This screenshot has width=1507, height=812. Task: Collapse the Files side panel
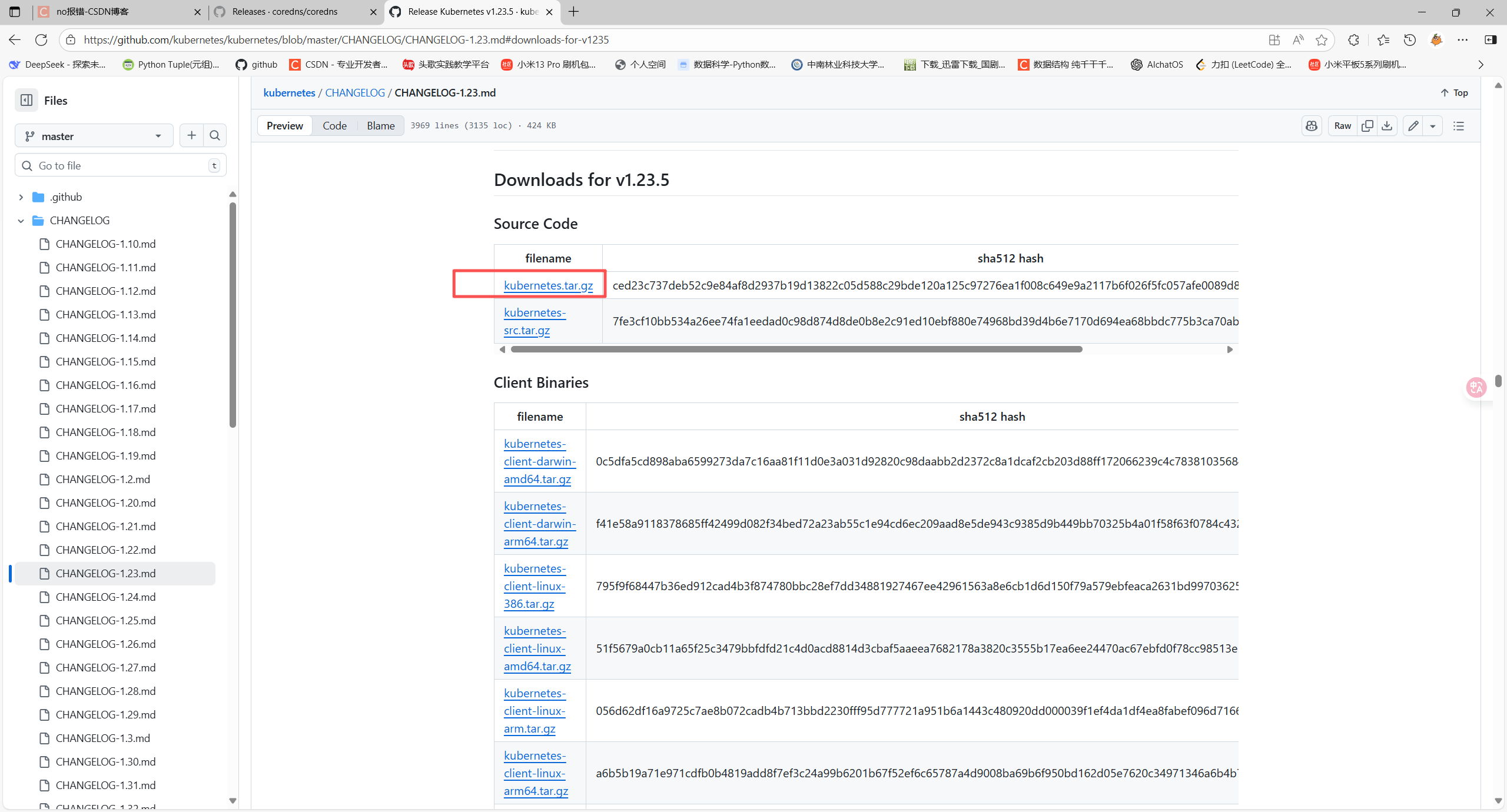[26, 100]
